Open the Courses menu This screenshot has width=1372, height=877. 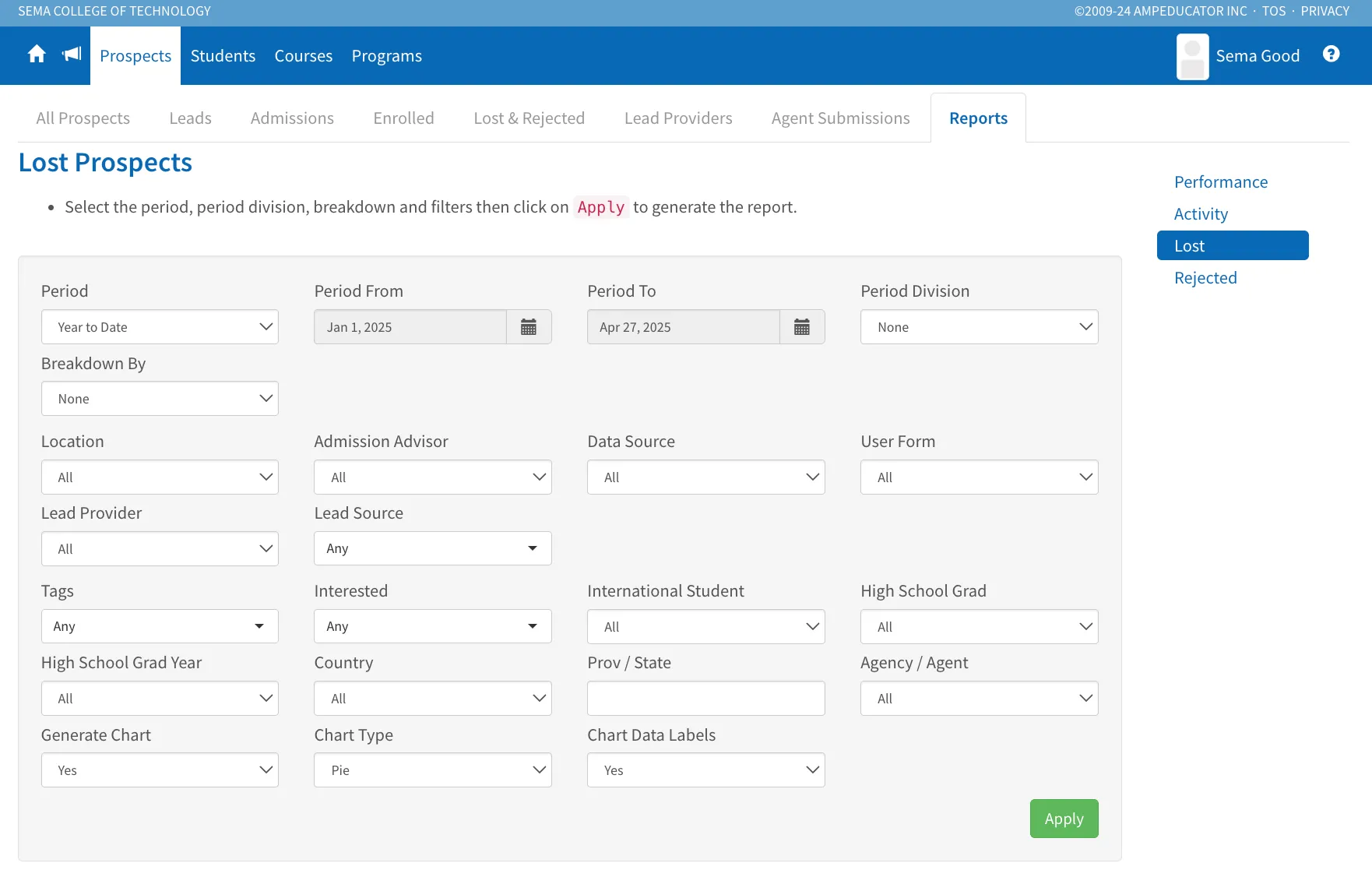pos(304,56)
